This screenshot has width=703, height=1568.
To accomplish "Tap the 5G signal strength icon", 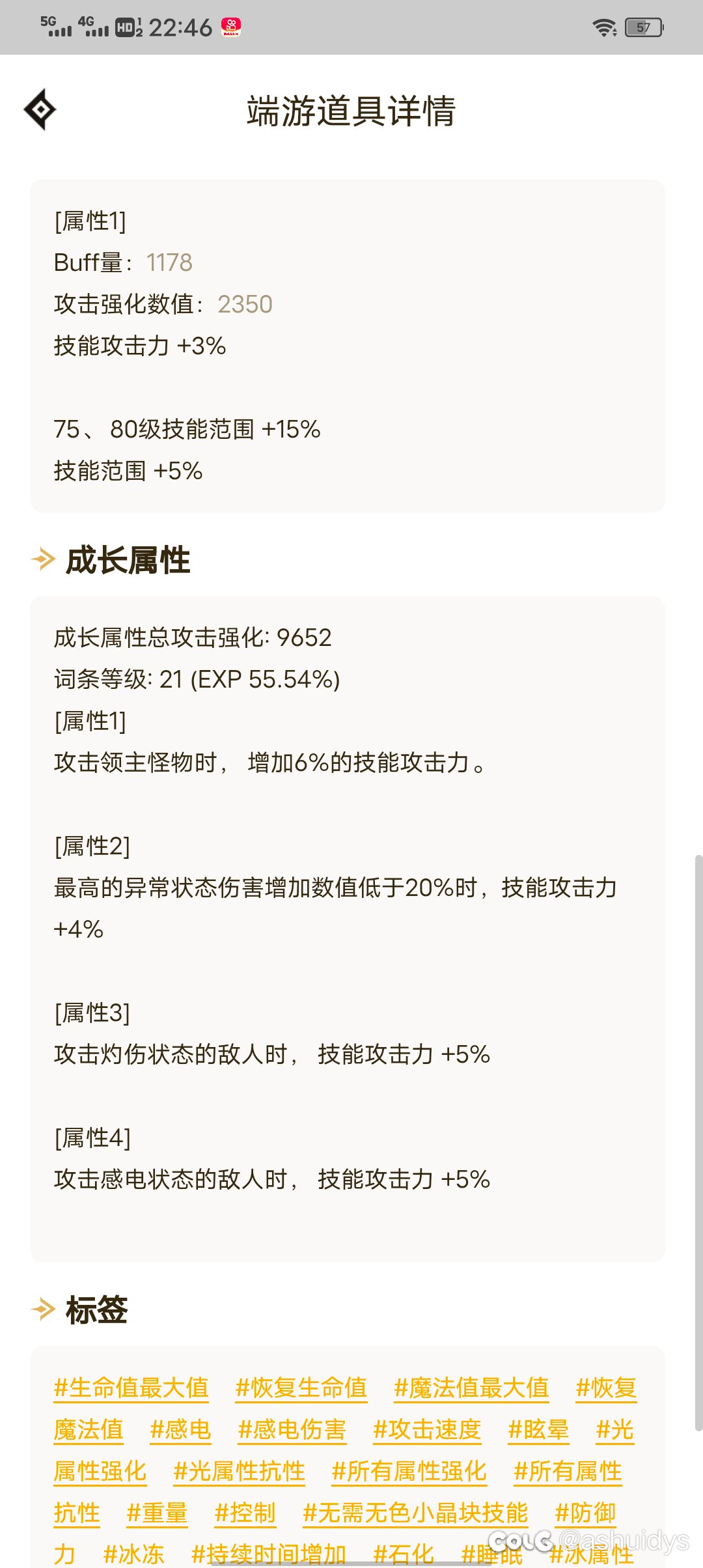I will (56, 27).
